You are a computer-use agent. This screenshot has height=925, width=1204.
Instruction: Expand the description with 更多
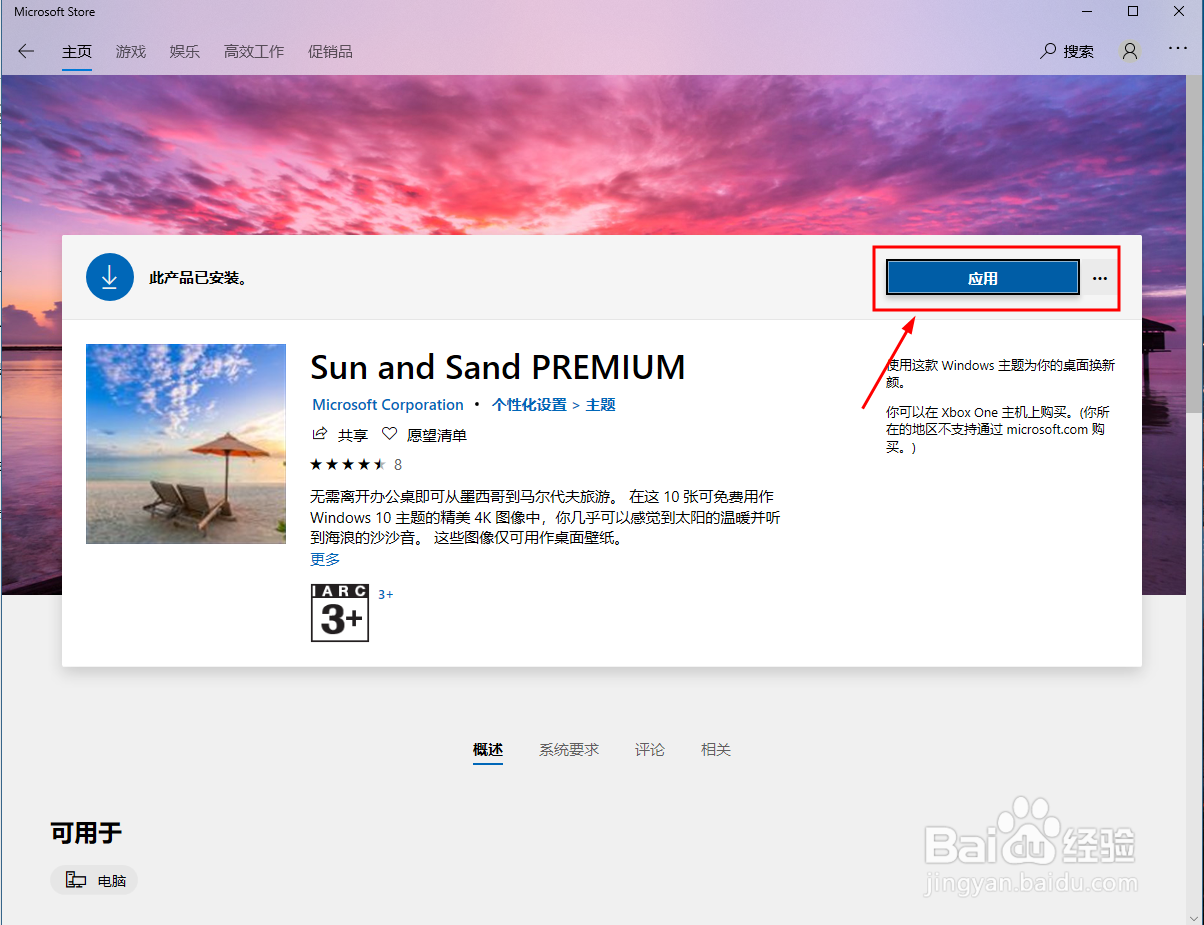point(324,559)
